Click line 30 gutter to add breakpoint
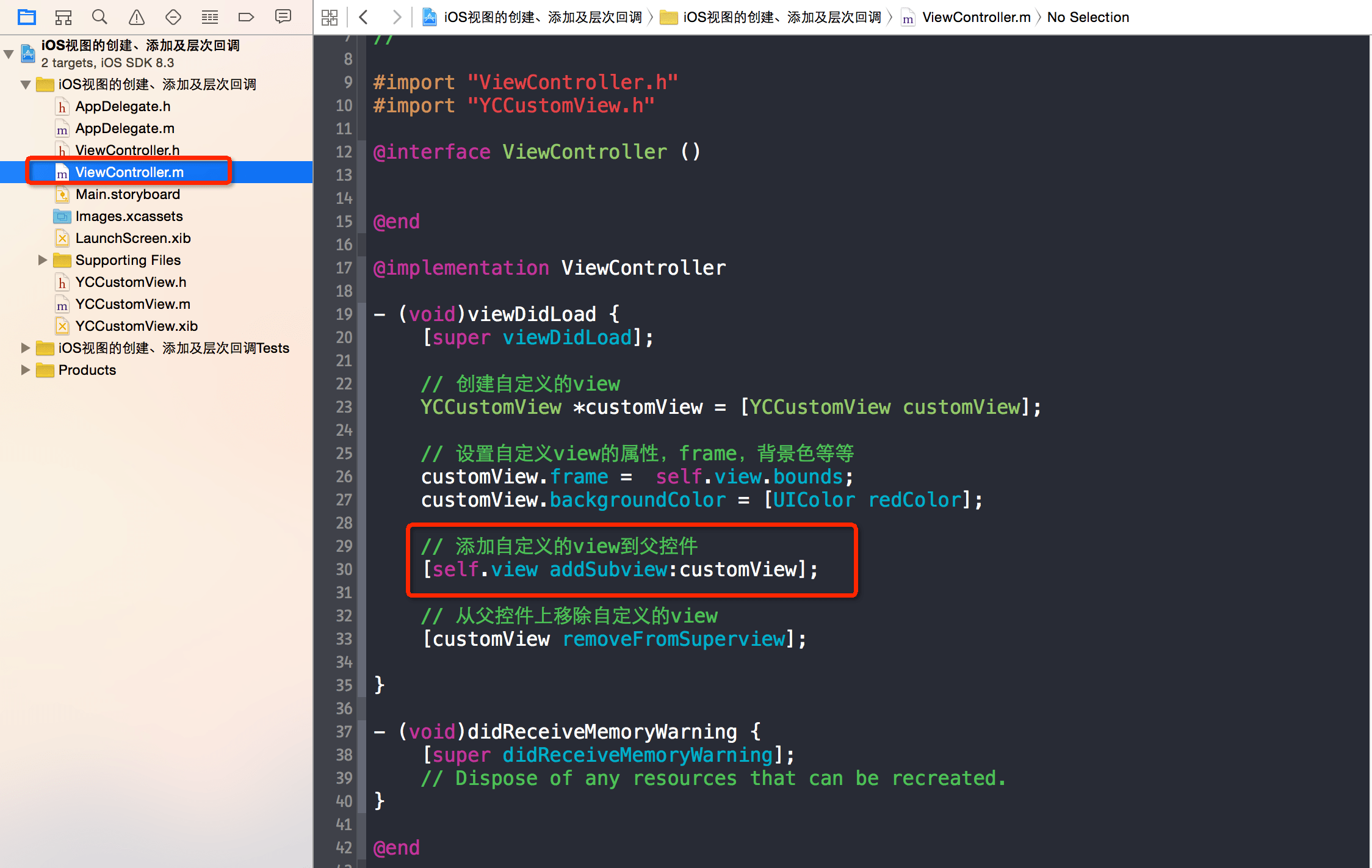 pyautogui.click(x=344, y=570)
